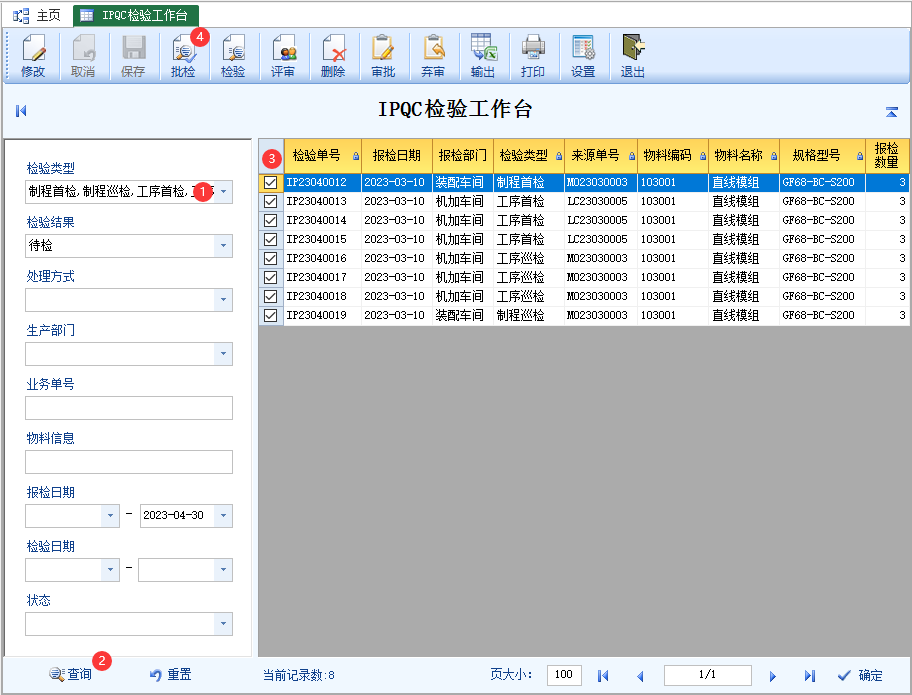Click the 检验单号 column lock icon
Image resolution: width=912 pixels, height=695 pixels.
click(356, 156)
